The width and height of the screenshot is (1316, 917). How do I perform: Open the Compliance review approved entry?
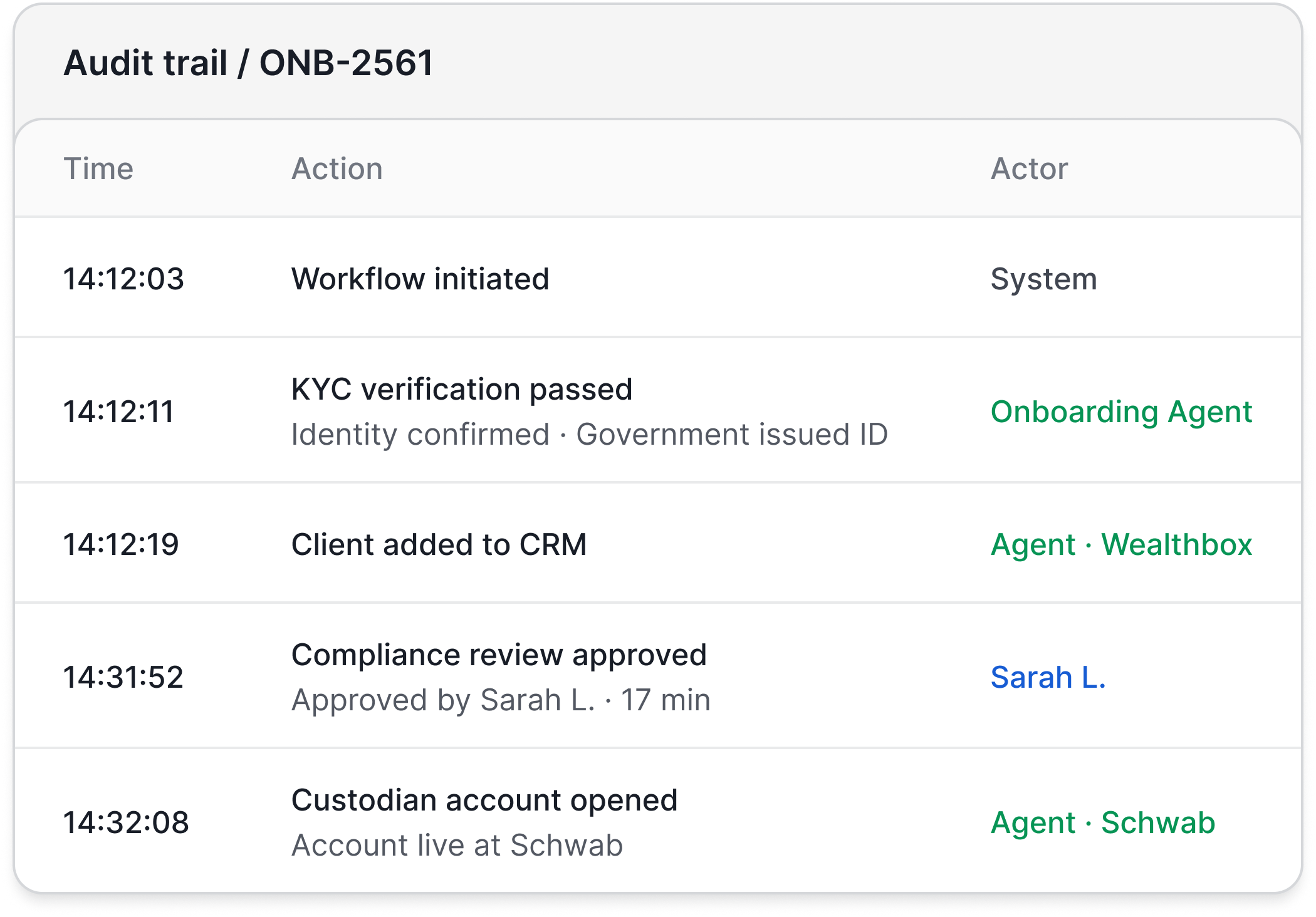[499, 655]
